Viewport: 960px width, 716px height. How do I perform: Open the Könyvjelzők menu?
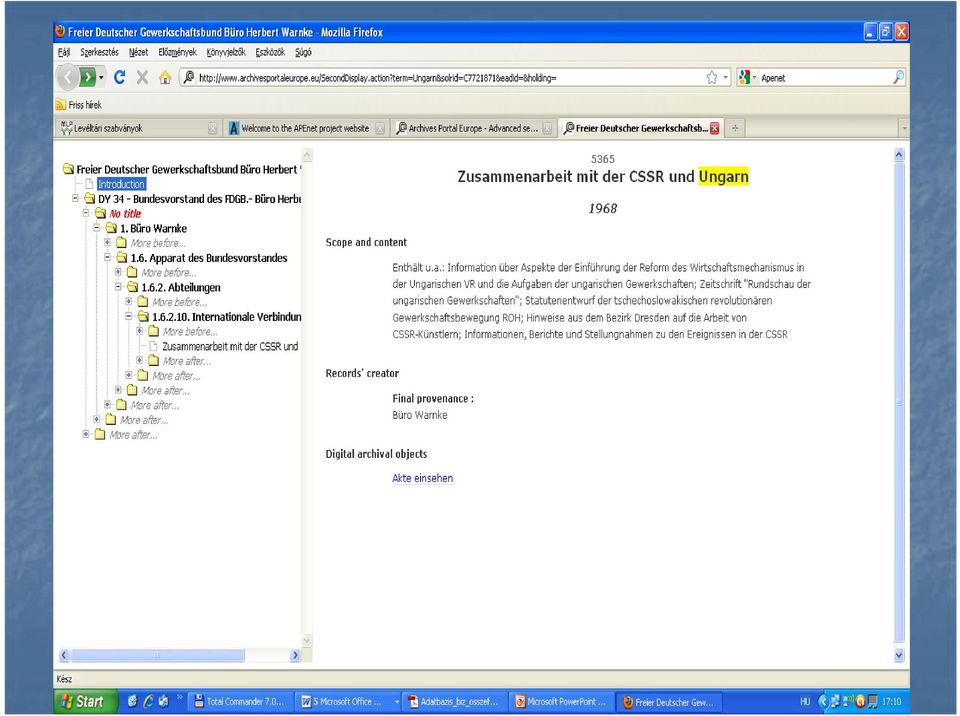coord(226,52)
